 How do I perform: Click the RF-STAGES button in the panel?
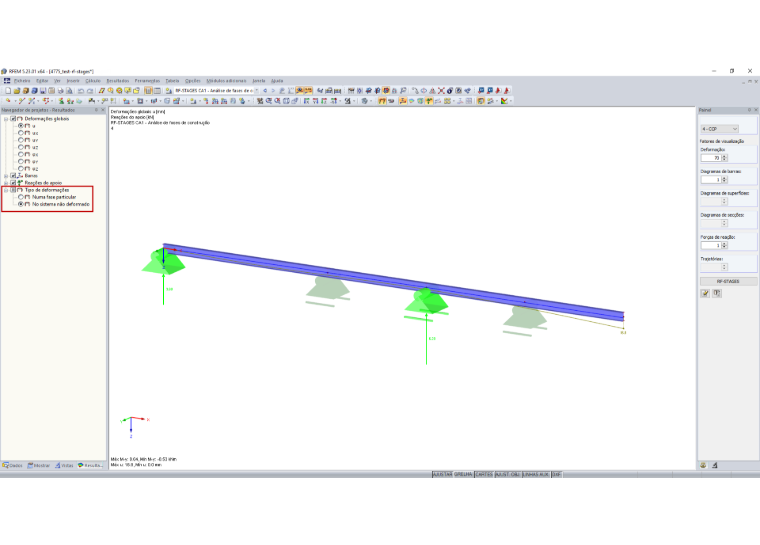(x=728, y=281)
